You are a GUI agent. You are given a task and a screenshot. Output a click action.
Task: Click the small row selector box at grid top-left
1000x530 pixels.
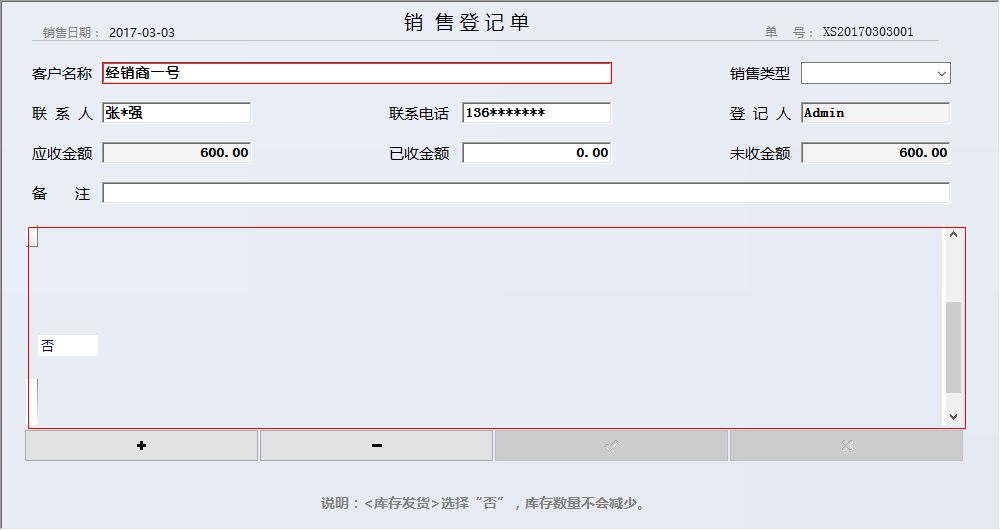(33, 237)
